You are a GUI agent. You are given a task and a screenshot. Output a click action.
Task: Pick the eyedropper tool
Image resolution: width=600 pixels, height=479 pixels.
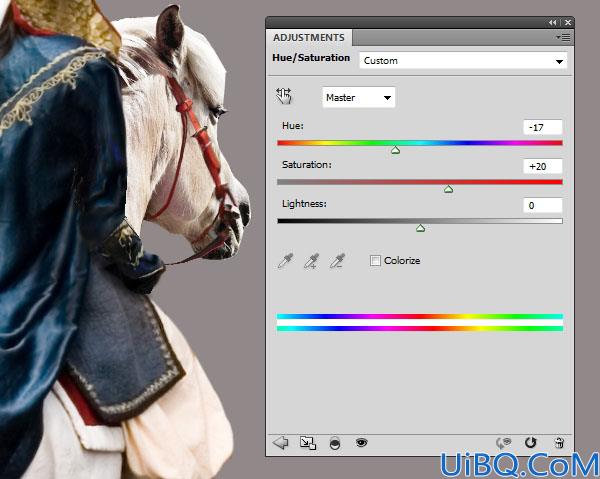pyautogui.click(x=286, y=261)
